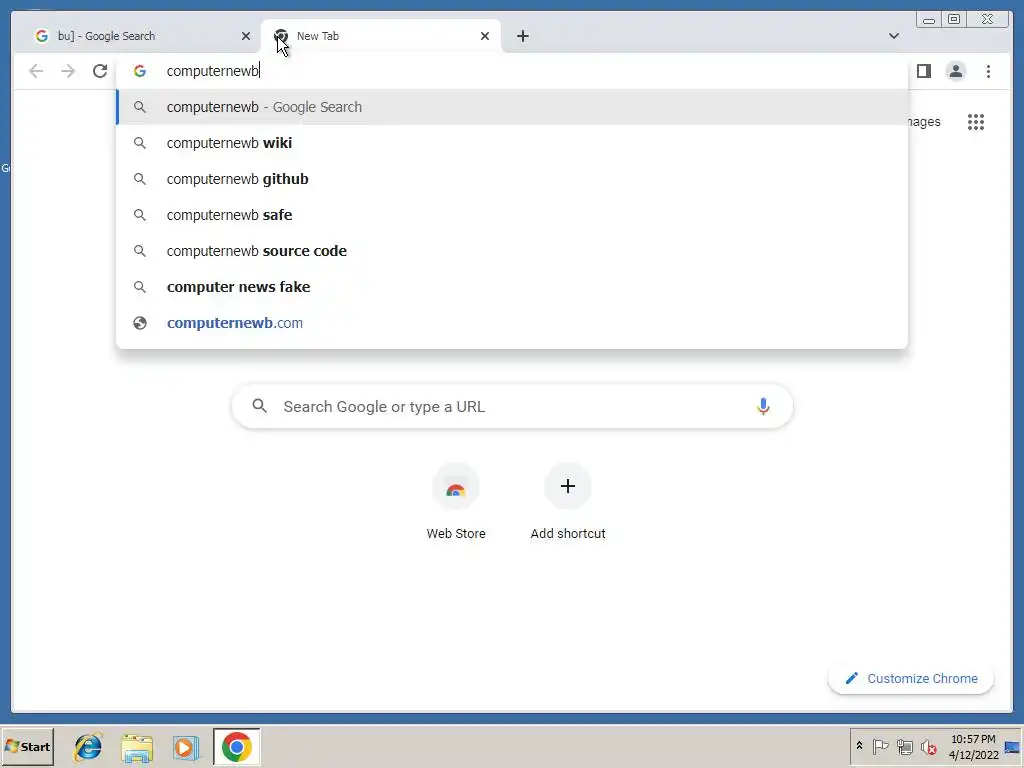1024x768 pixels.
Task: Open Windows Media Player from taskbar
Action: coord(186,747)
